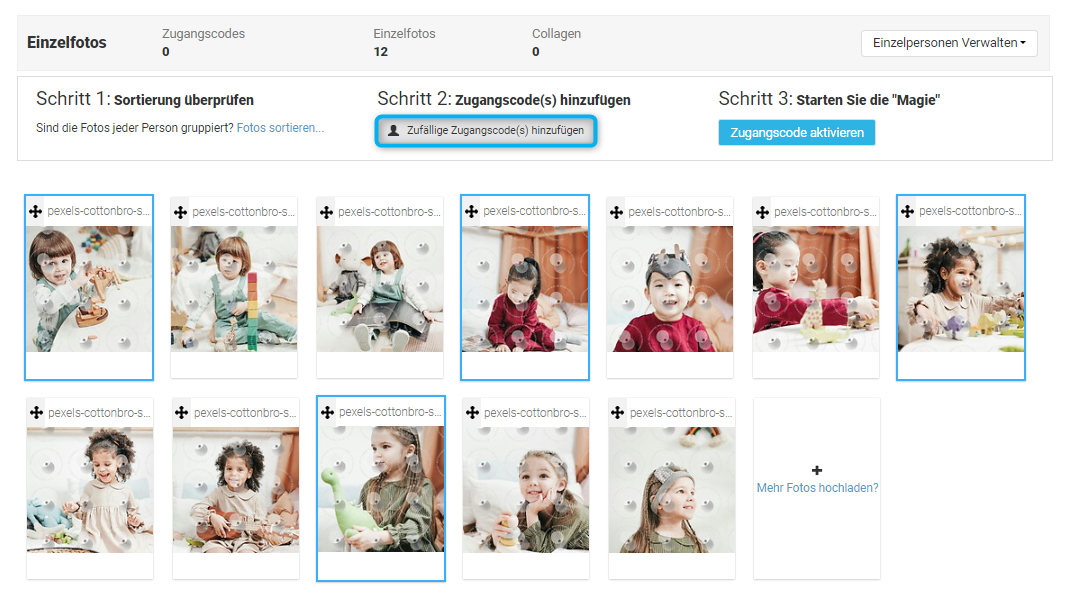Click move handle on the toy dinosaurs table photo
The image size is (1066, 609).
click(x=908, y=211)
